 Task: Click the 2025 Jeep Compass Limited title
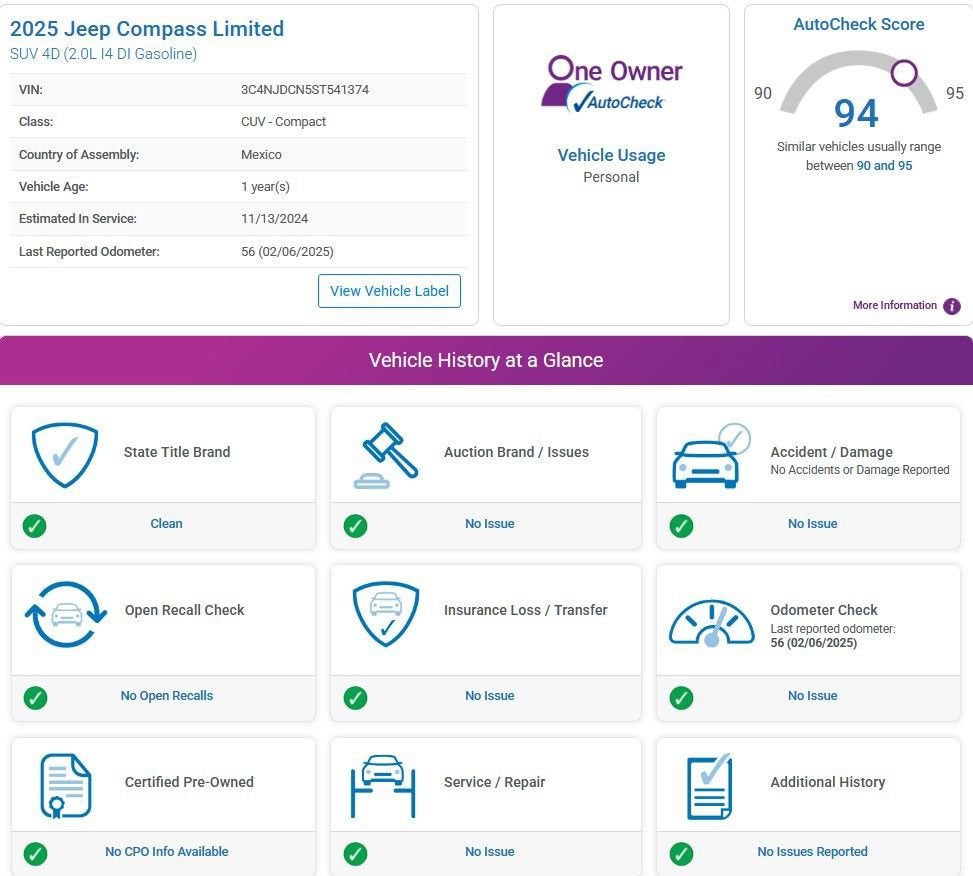point(147,29)
